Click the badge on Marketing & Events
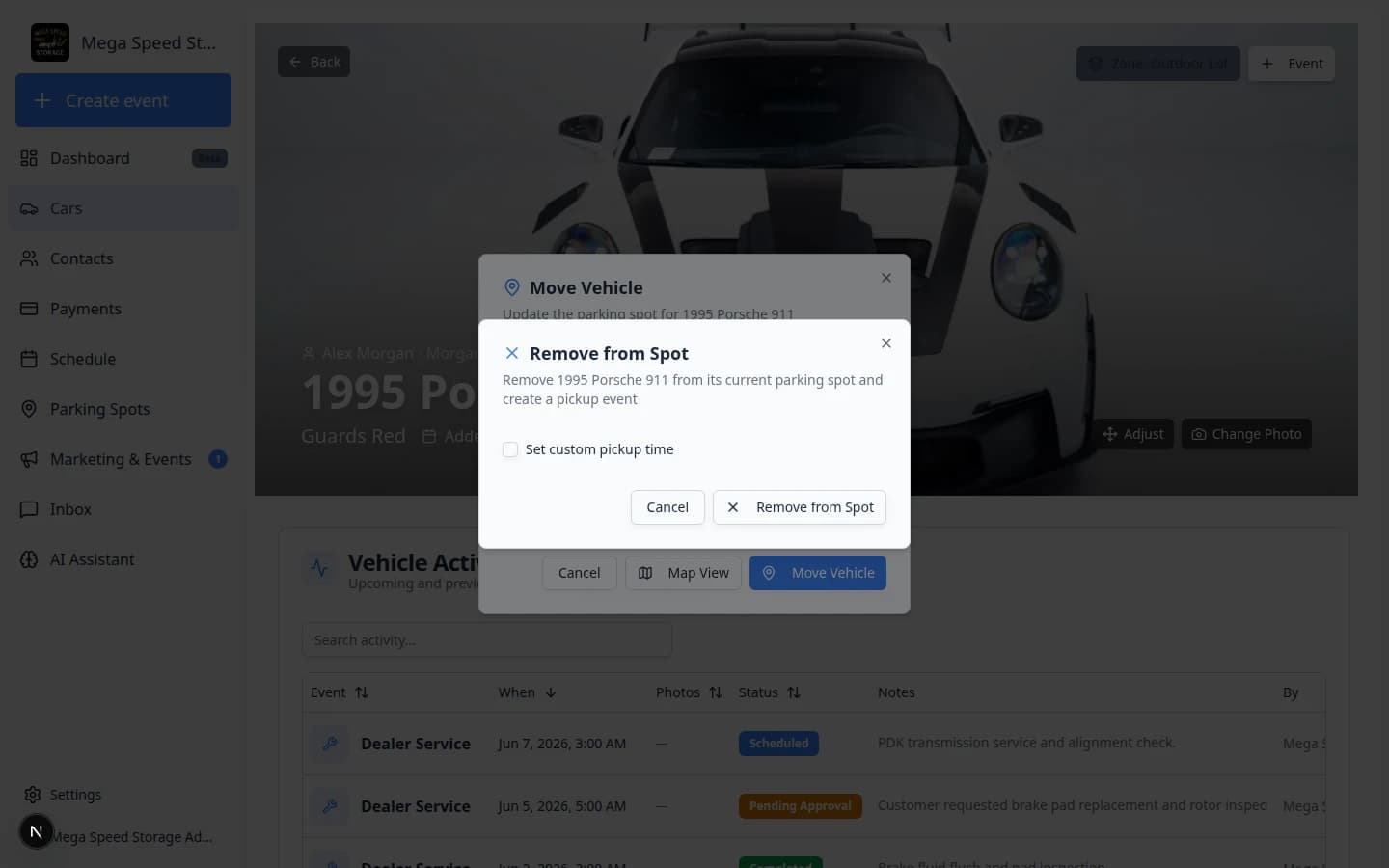Screen dimensions: 1389x868 [218, 459]
